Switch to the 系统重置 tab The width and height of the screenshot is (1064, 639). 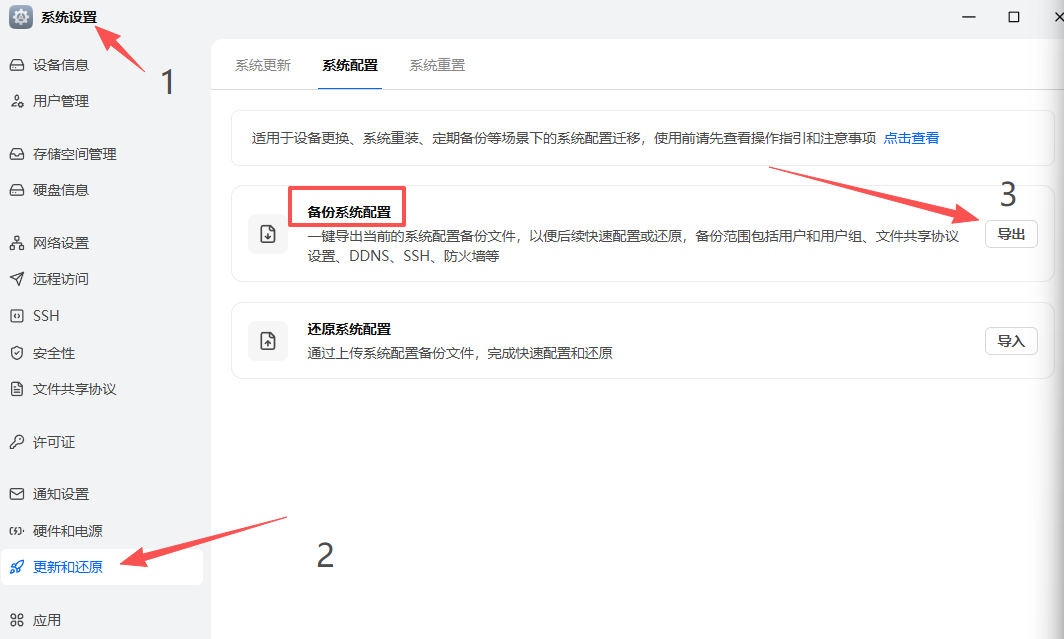coord(436,64)
